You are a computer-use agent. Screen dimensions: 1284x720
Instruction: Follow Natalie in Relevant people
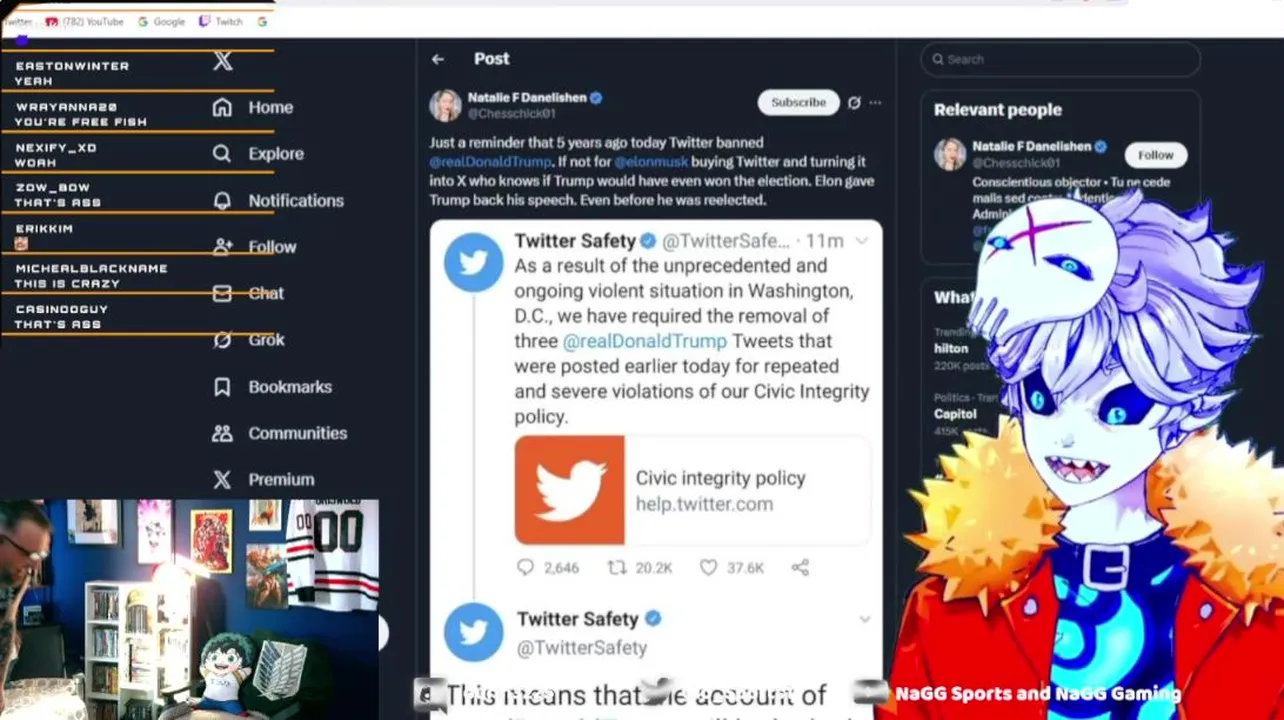1155,155
